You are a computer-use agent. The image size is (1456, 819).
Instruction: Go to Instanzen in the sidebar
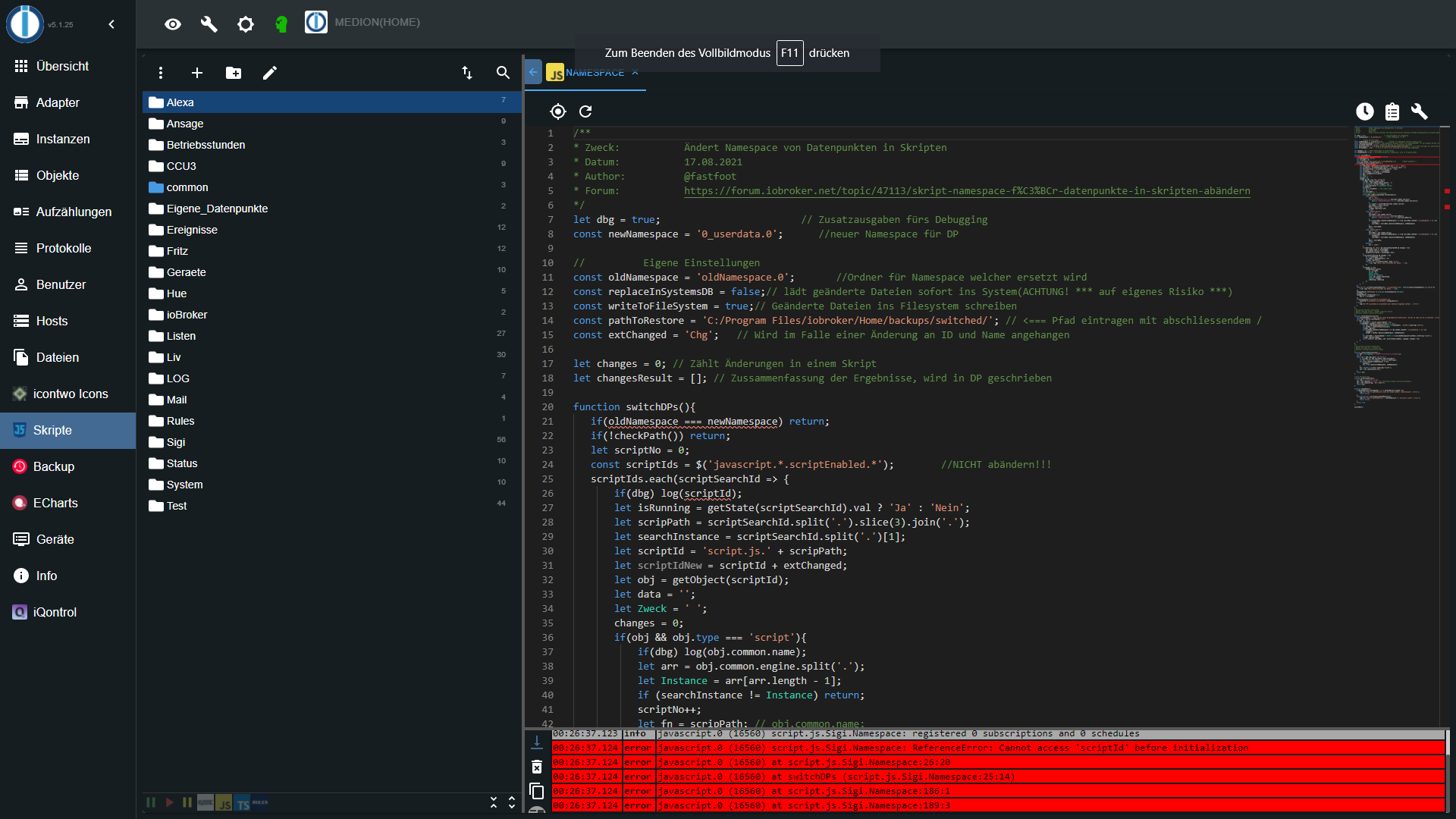tap(68, 139)
